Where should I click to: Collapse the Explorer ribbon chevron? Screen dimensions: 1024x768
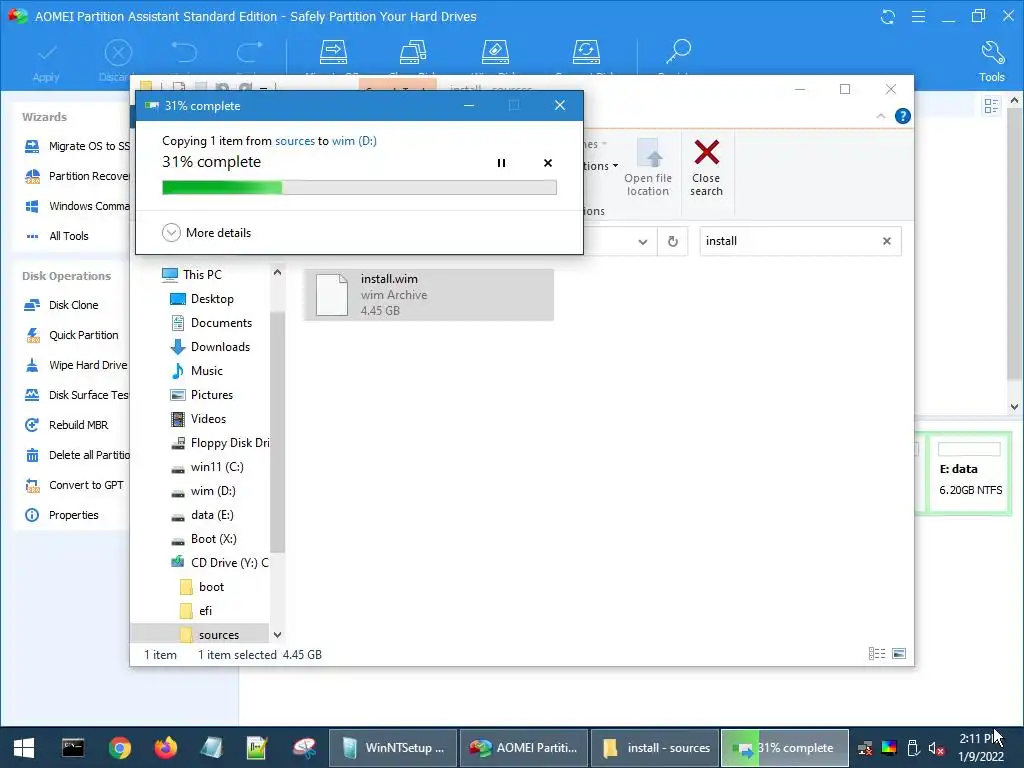pyautogui.click(x=880, y=116)
